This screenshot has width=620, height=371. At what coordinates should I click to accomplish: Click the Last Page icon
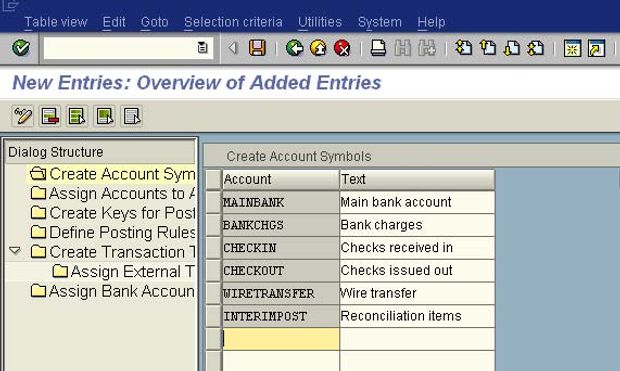click(535, 48)
